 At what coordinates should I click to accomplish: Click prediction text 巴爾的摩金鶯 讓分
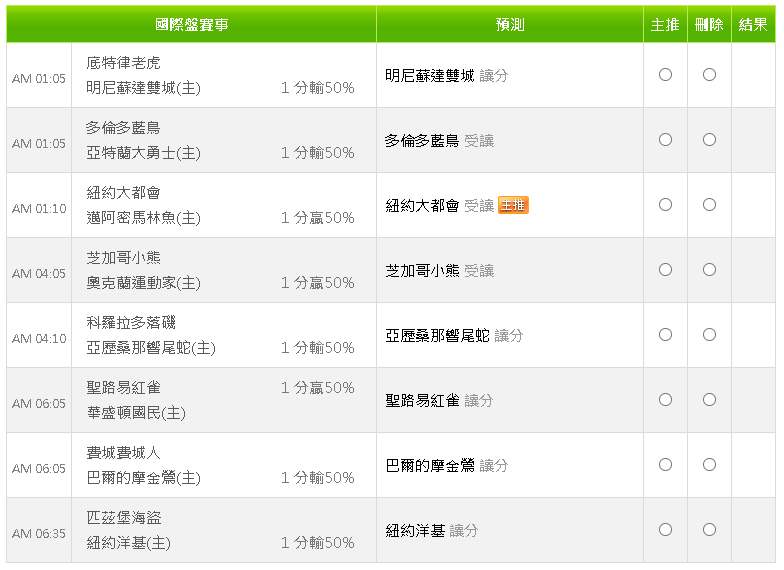point(446,466)
